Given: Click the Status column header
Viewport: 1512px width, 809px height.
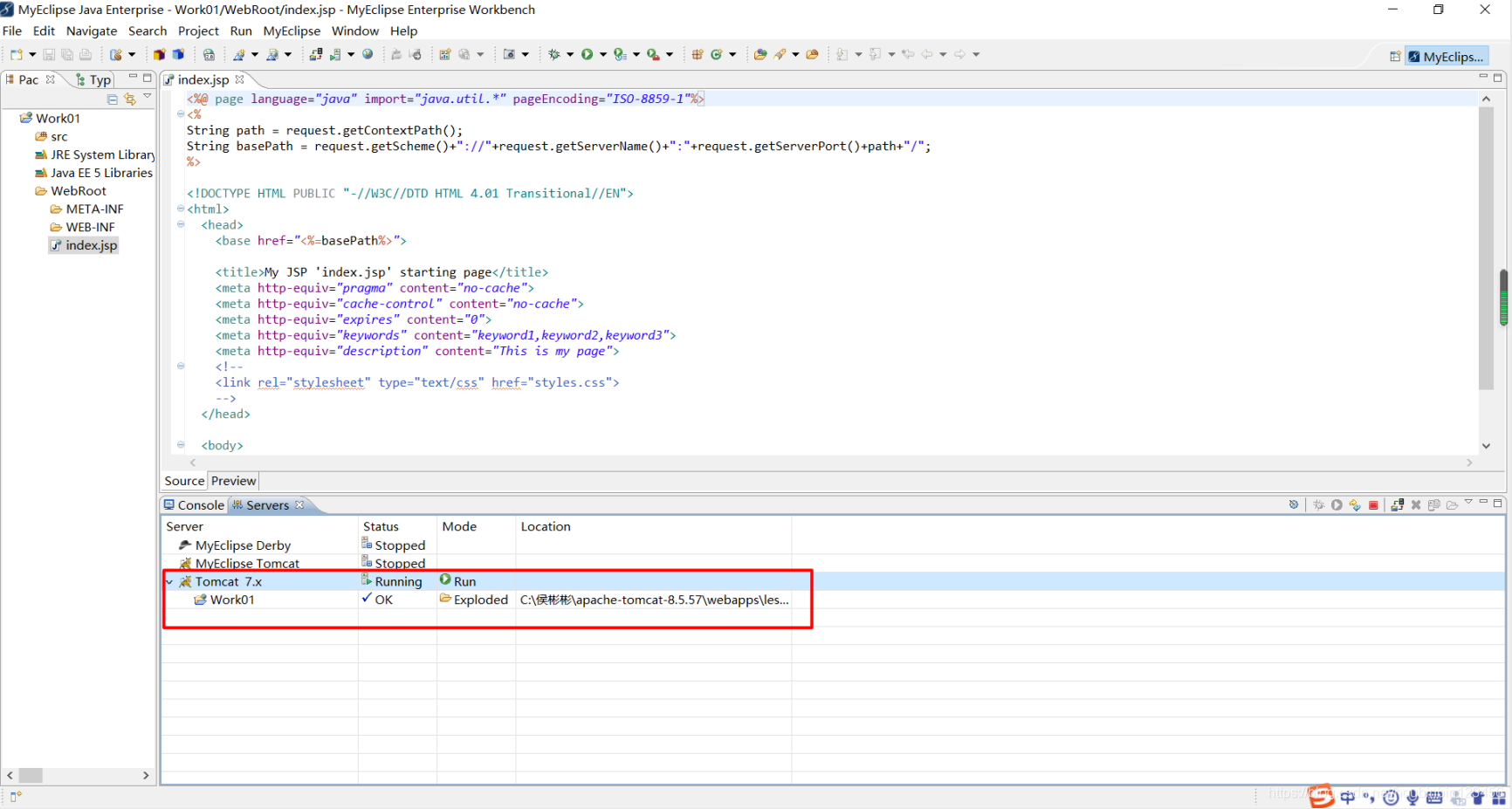Looking at the screenshot, I should [397, 527].
